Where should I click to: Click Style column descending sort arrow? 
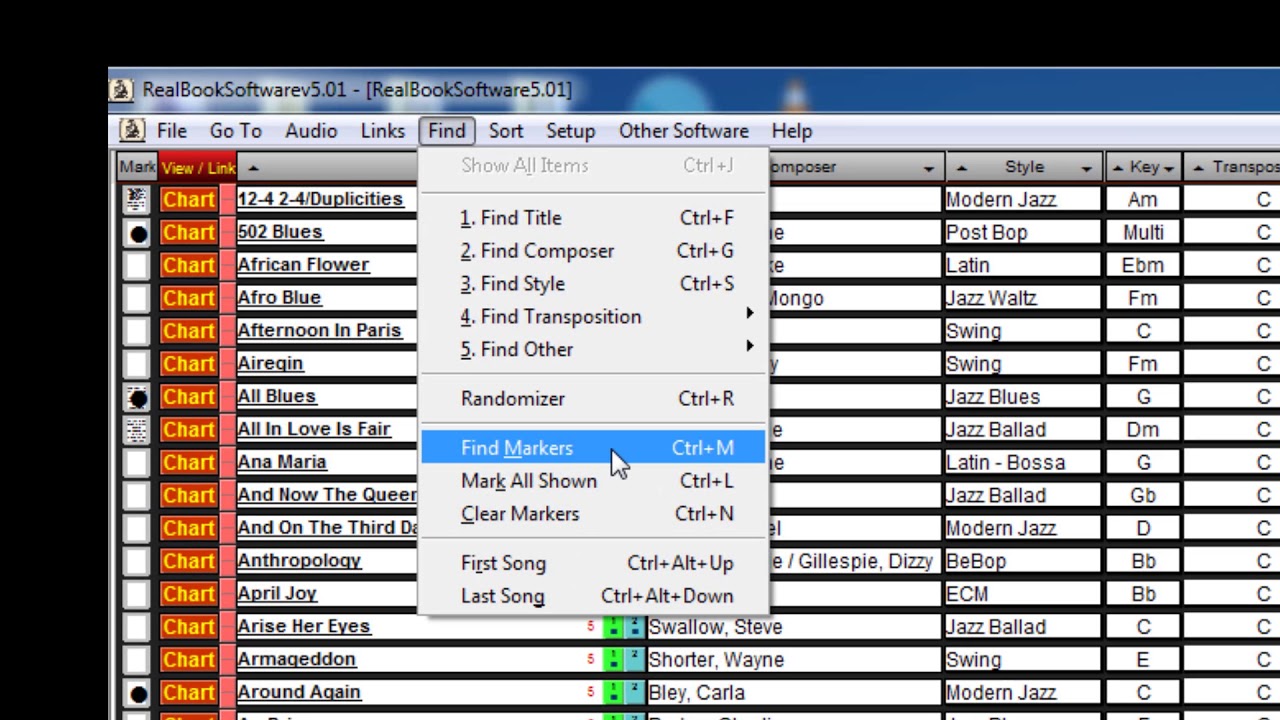tap(1087, 168)
